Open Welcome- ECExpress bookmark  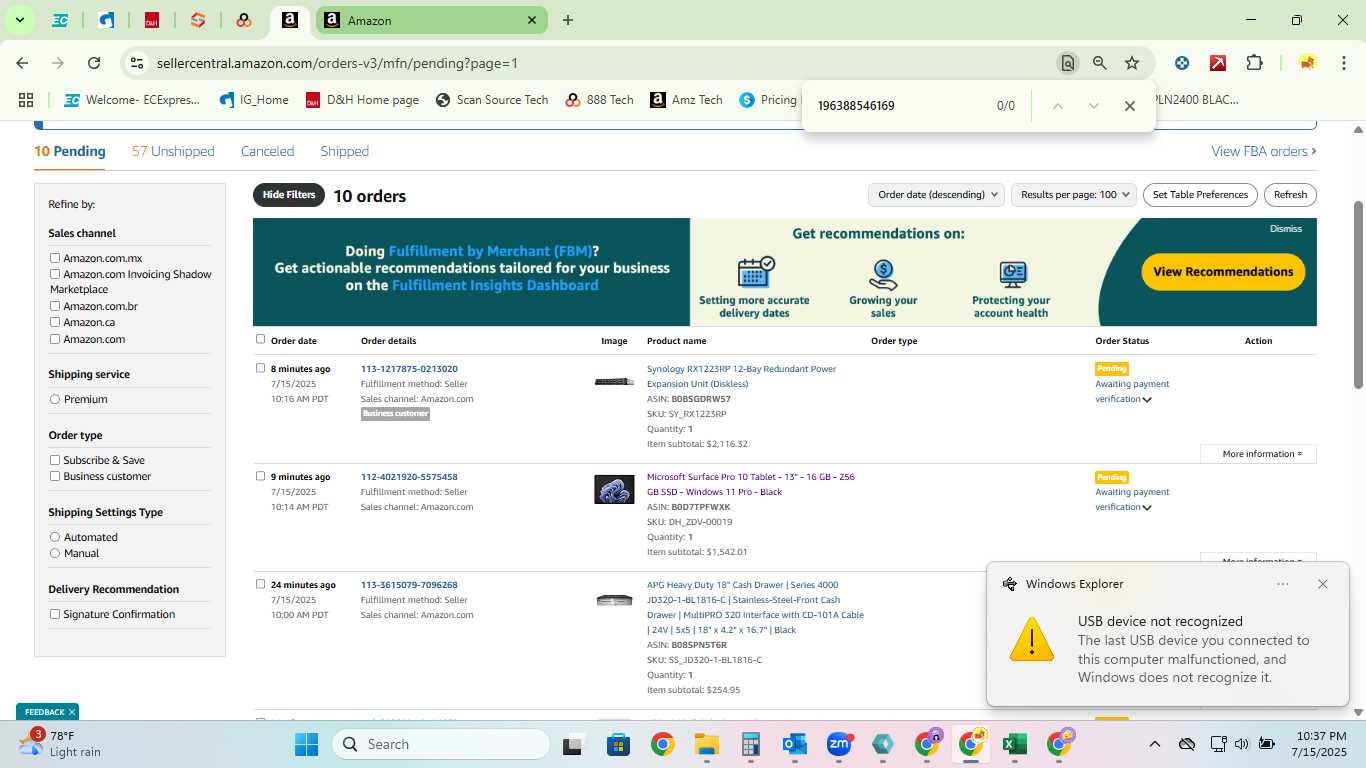click(132, 100)
